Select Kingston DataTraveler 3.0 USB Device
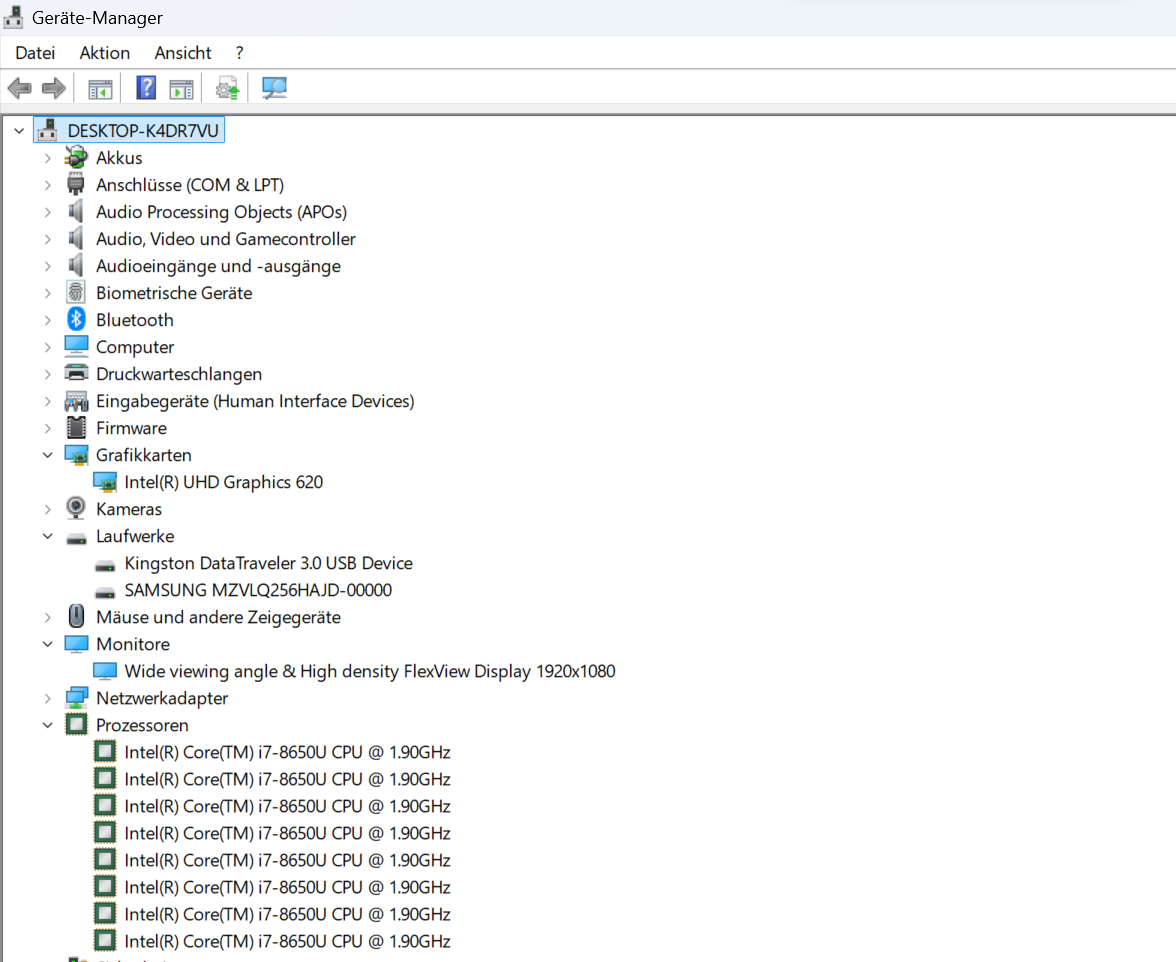Image resolution: width=1176 pixels, height=962 pixels. click(268, 562)
